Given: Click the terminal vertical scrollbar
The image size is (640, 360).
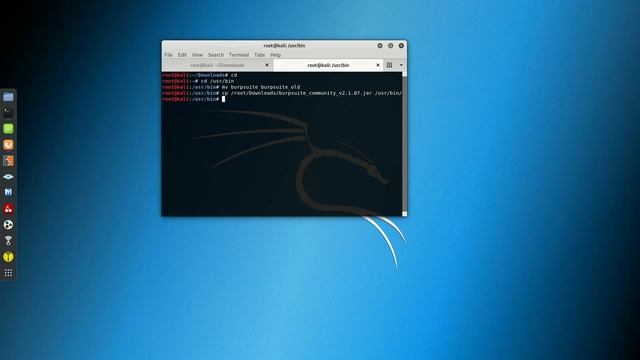Looking at the screenshot, I should click(x=404, y=144).
